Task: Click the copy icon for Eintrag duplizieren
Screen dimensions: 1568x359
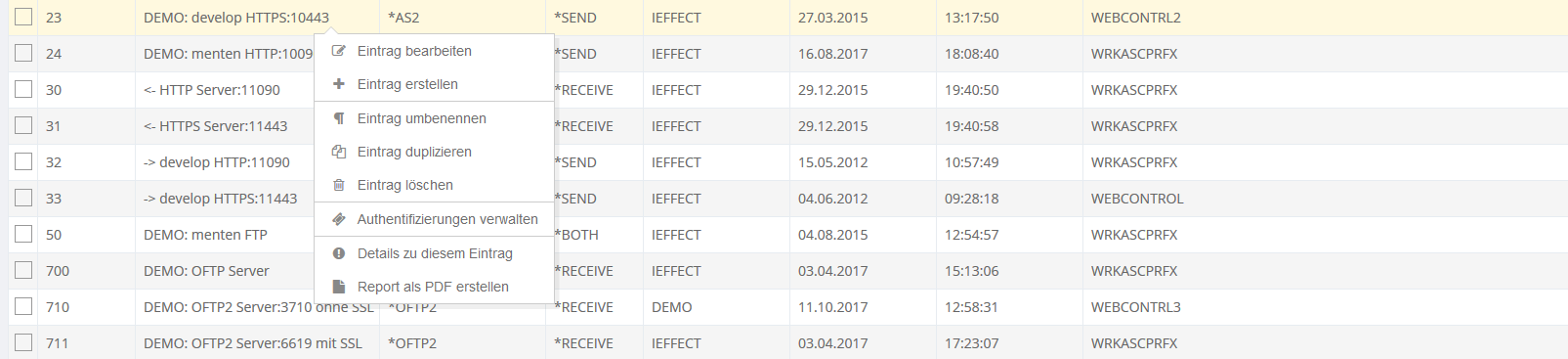Action: 339,152
